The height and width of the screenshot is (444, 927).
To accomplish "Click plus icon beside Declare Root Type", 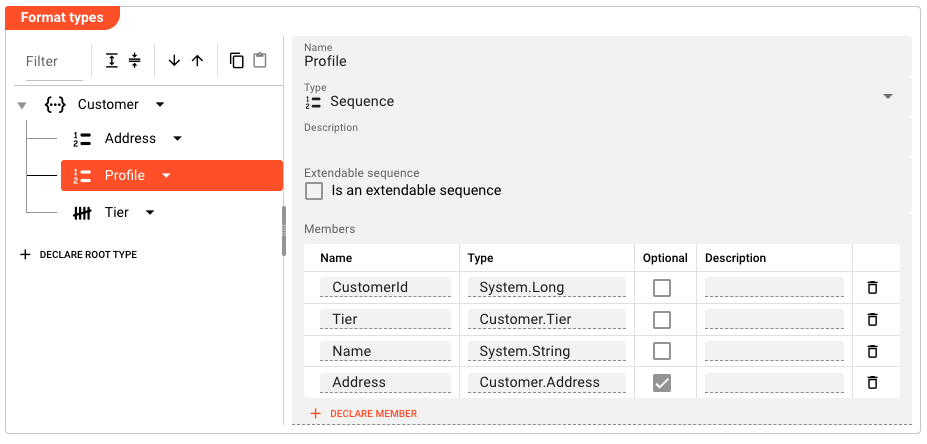I will (25, 255).
